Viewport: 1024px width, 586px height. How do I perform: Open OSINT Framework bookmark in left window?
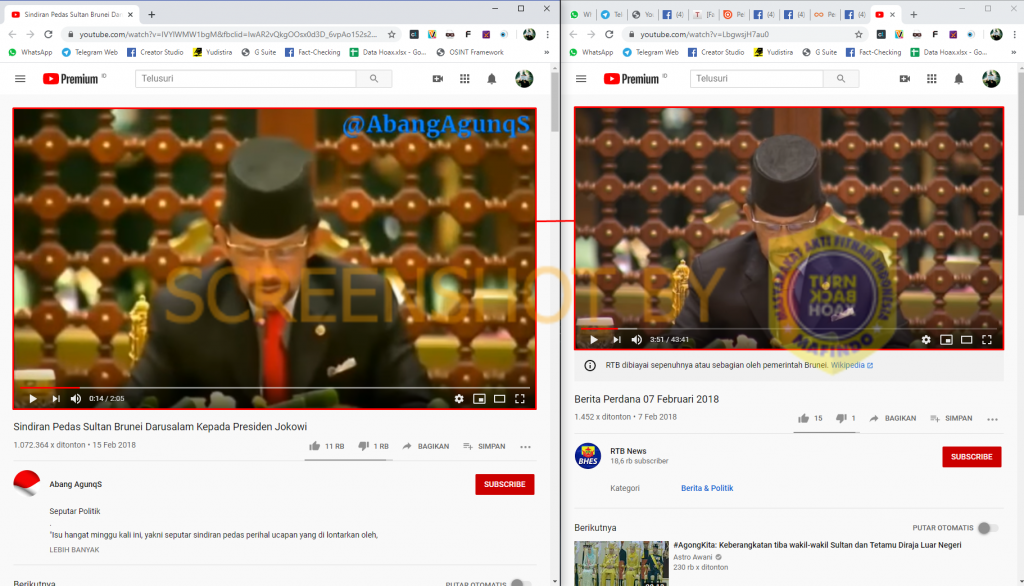click(x=470, y=52)
